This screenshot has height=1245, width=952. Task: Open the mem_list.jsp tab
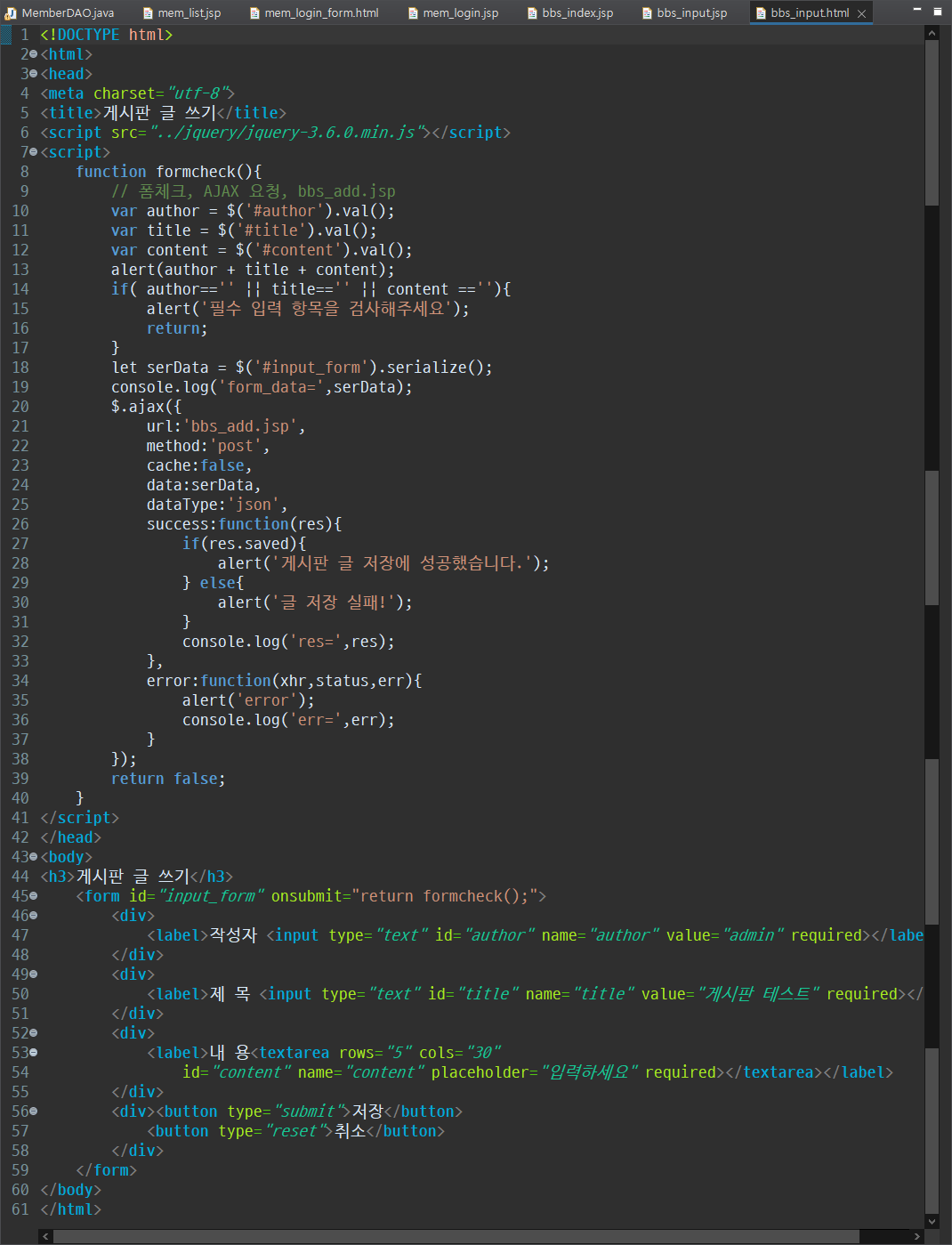coord(189,13)
